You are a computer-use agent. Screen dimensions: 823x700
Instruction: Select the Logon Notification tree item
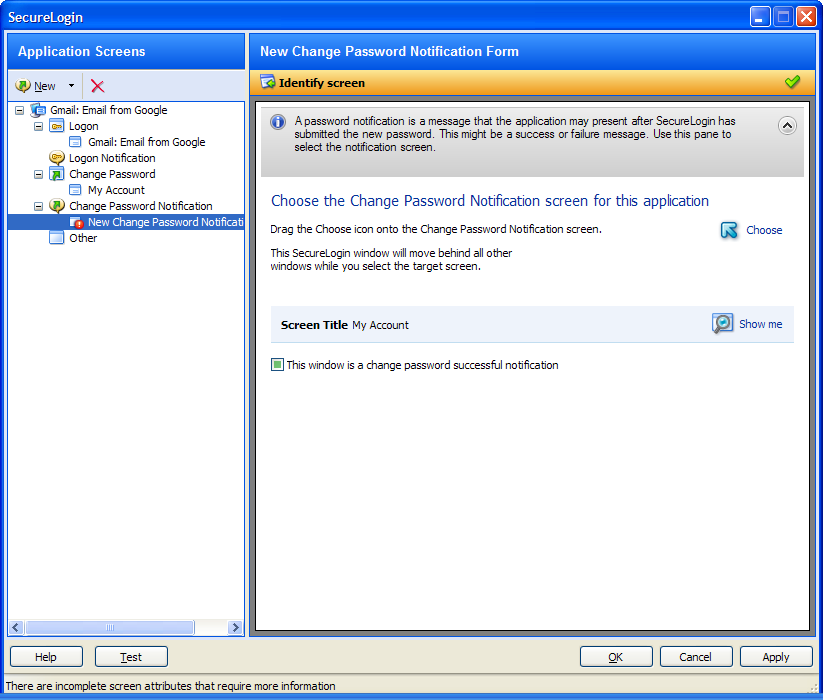[112, 158]
